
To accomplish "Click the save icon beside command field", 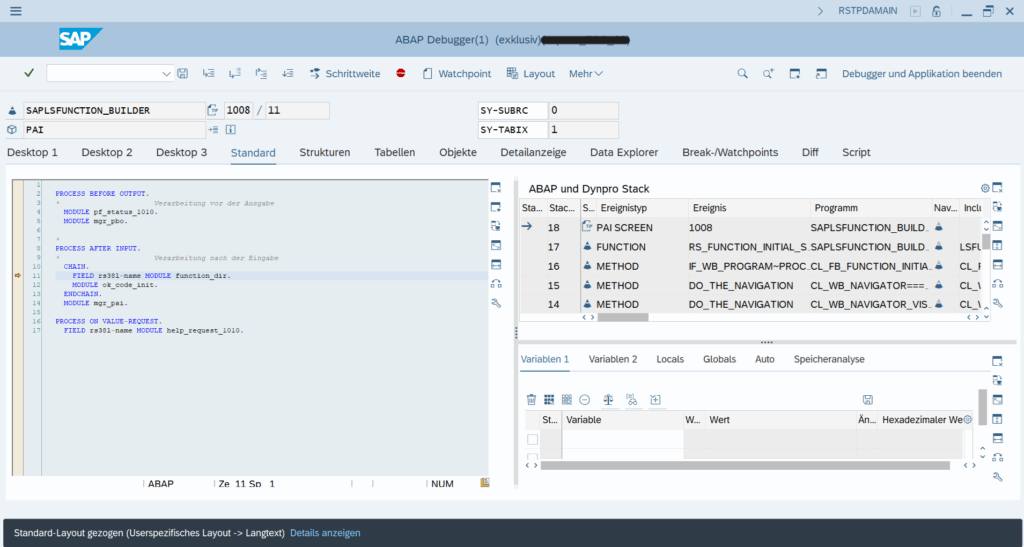I will pyautogui.click(x=183, y=74).
